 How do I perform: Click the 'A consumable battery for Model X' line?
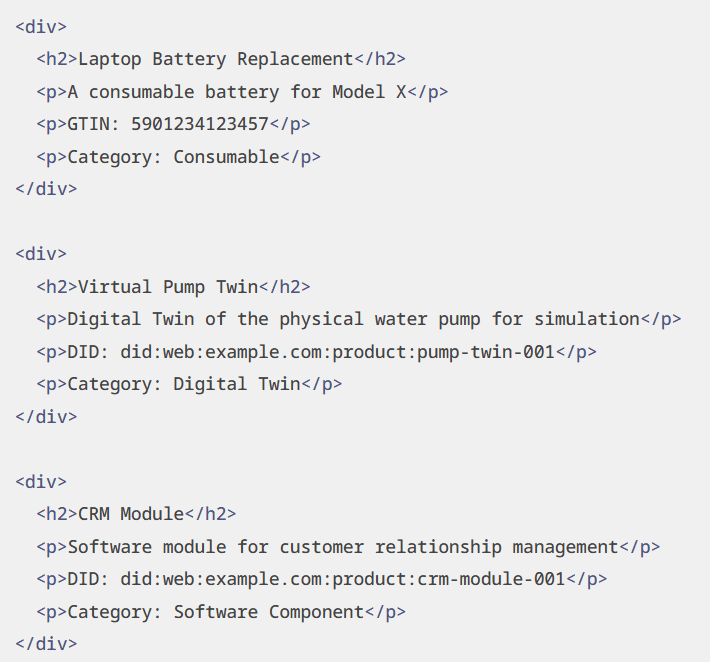(x=237, y=92)
